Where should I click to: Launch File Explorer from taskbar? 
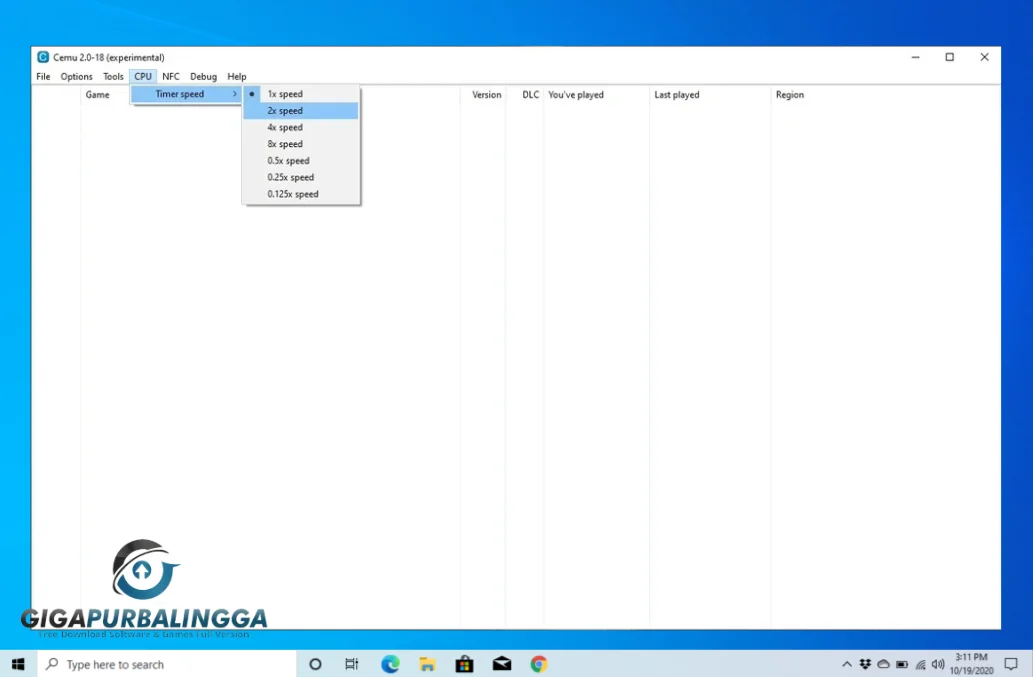tap(427, 664)
